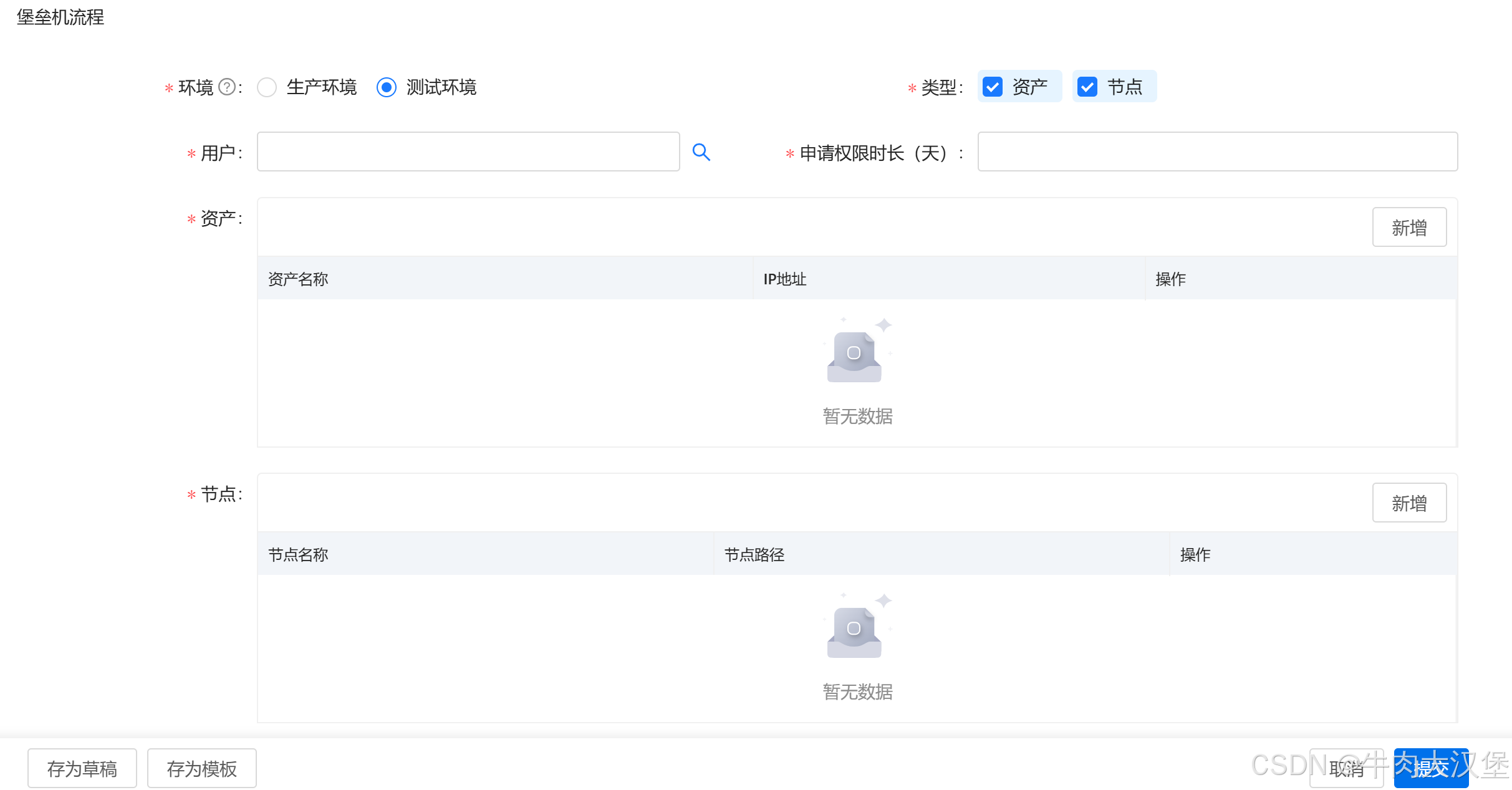The image size is (1512, 790).
Task: Select the 生产环境 radio button
Action: (267, 87)
